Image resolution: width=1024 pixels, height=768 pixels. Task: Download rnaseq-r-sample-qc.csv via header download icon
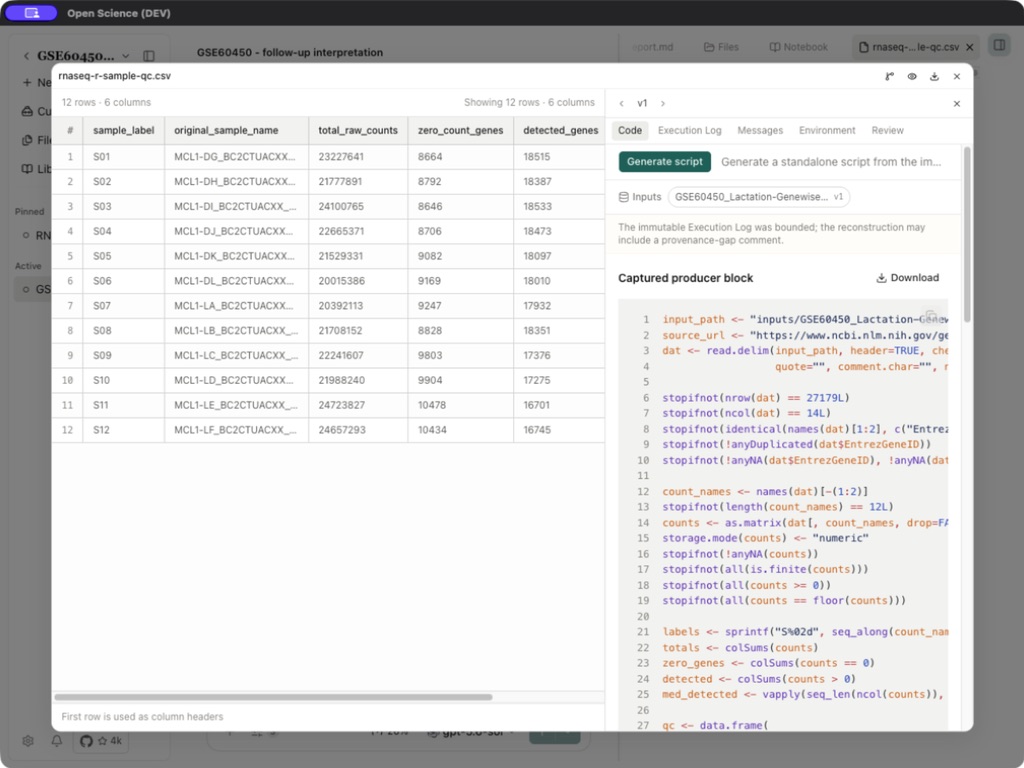(x=935, y=76)
